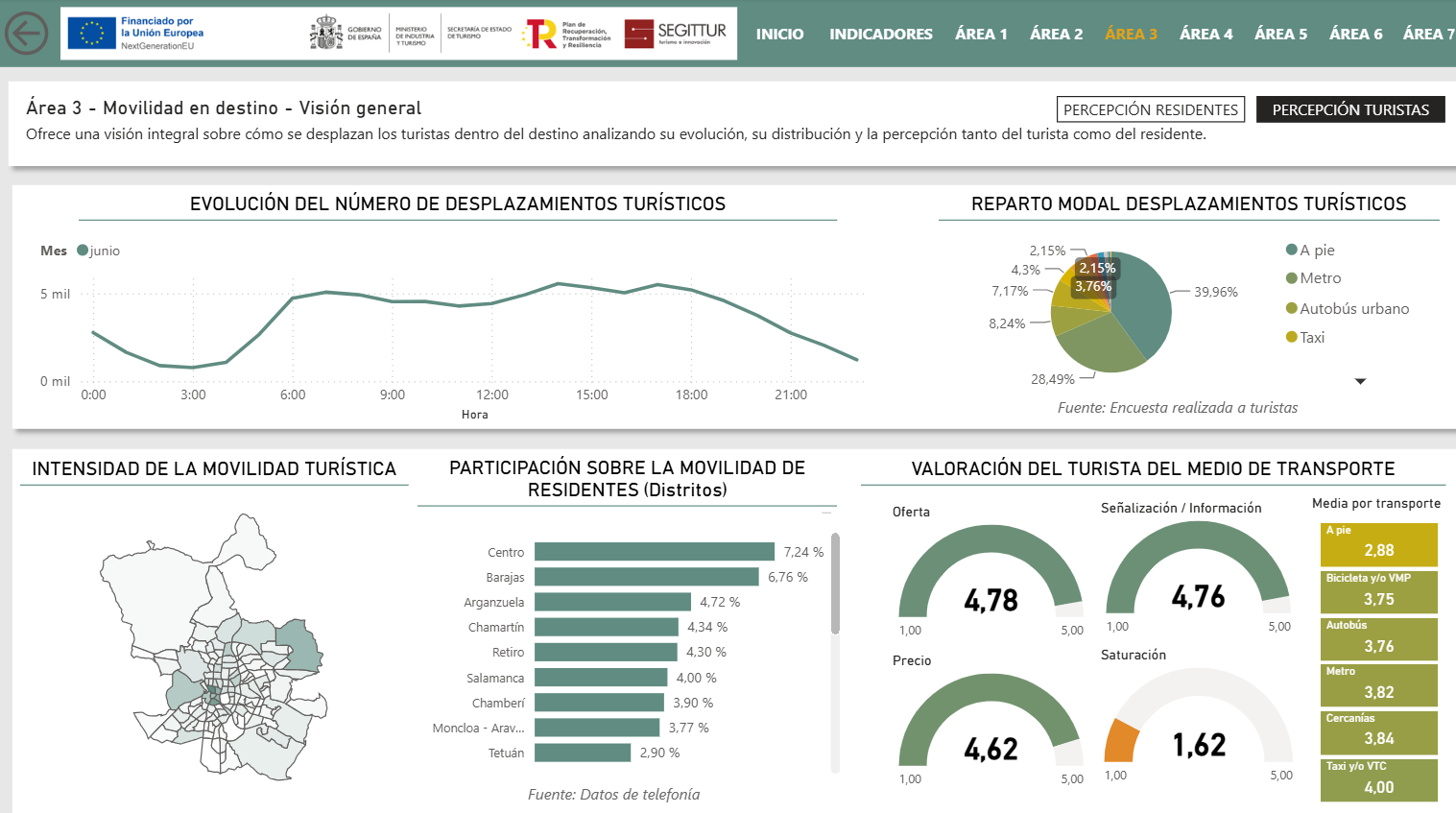This screenshot has width=1456, height=813.
Task: Select the Metro legend marker
Action: (x=1292, y=278)
